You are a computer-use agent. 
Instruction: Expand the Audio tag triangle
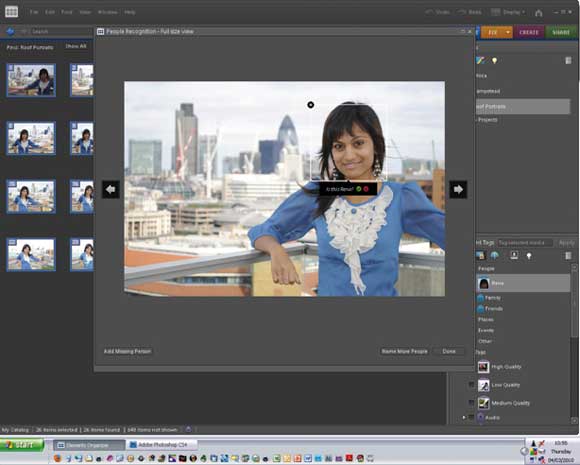coord(464,418)
